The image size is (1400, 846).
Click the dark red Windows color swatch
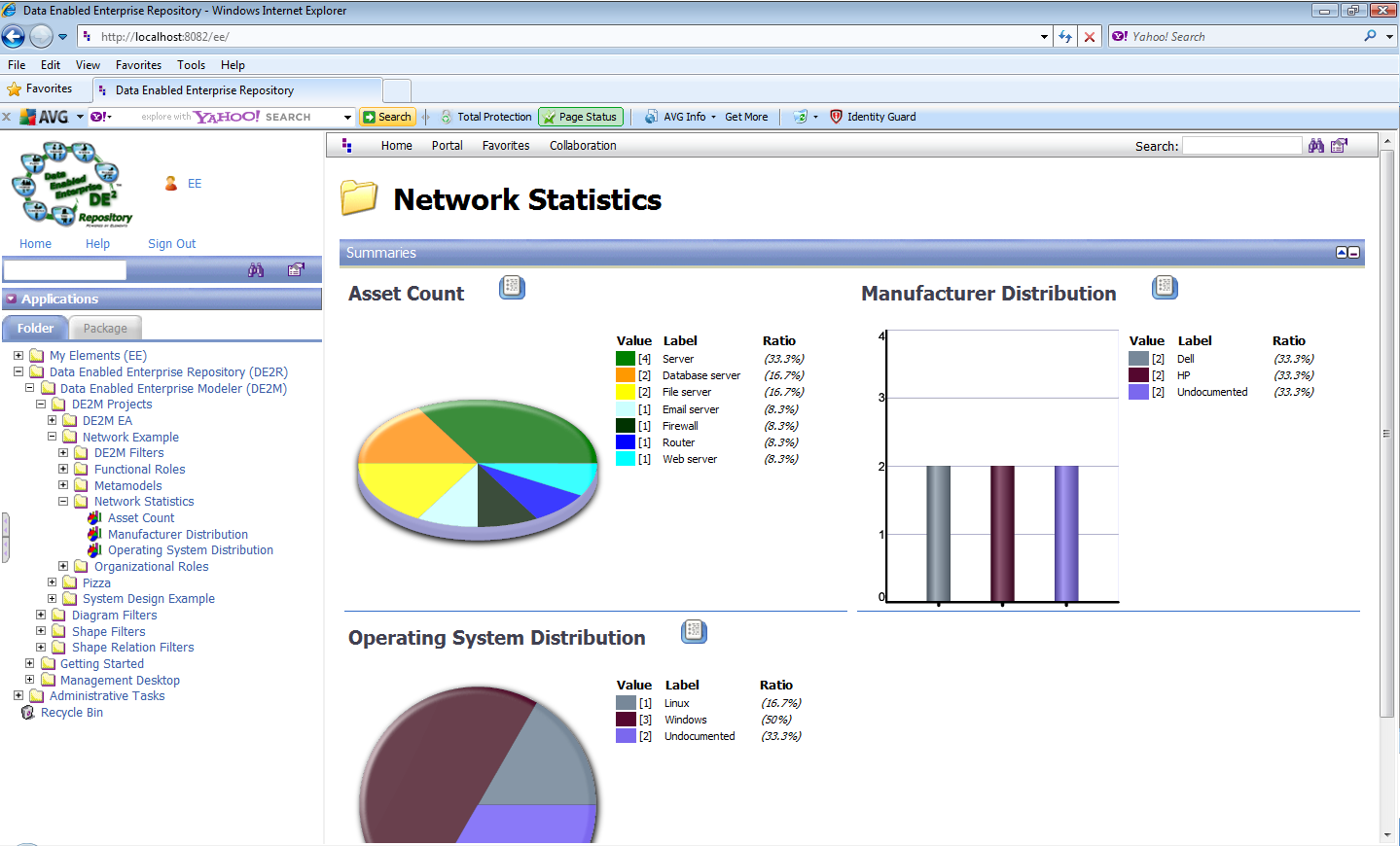pyautogui.click(x=626, y=720)
